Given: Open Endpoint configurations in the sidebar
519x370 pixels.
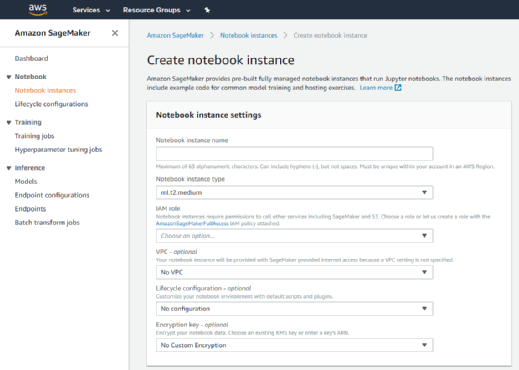Looking at the screenshot, I should click(52, 195).
